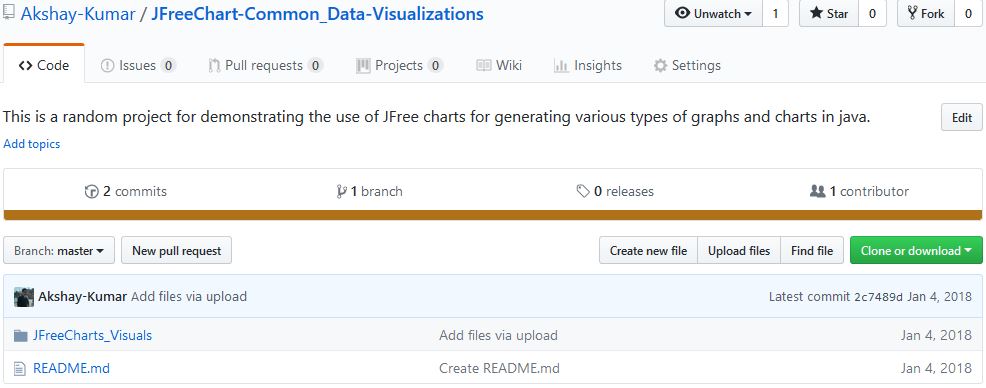Click the branch fork icon beside 1 branch
Image resolution: width=986 pixels, height=388 pixels.
tap(341, 191)
